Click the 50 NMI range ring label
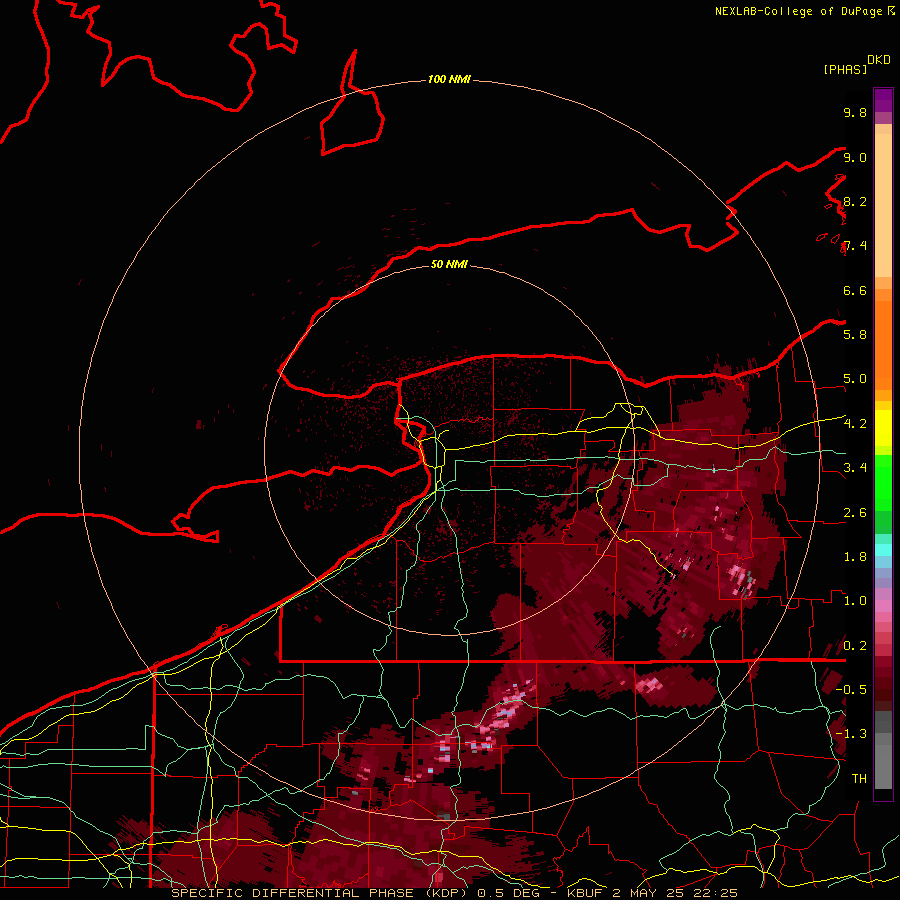 (x=449, y=264)
